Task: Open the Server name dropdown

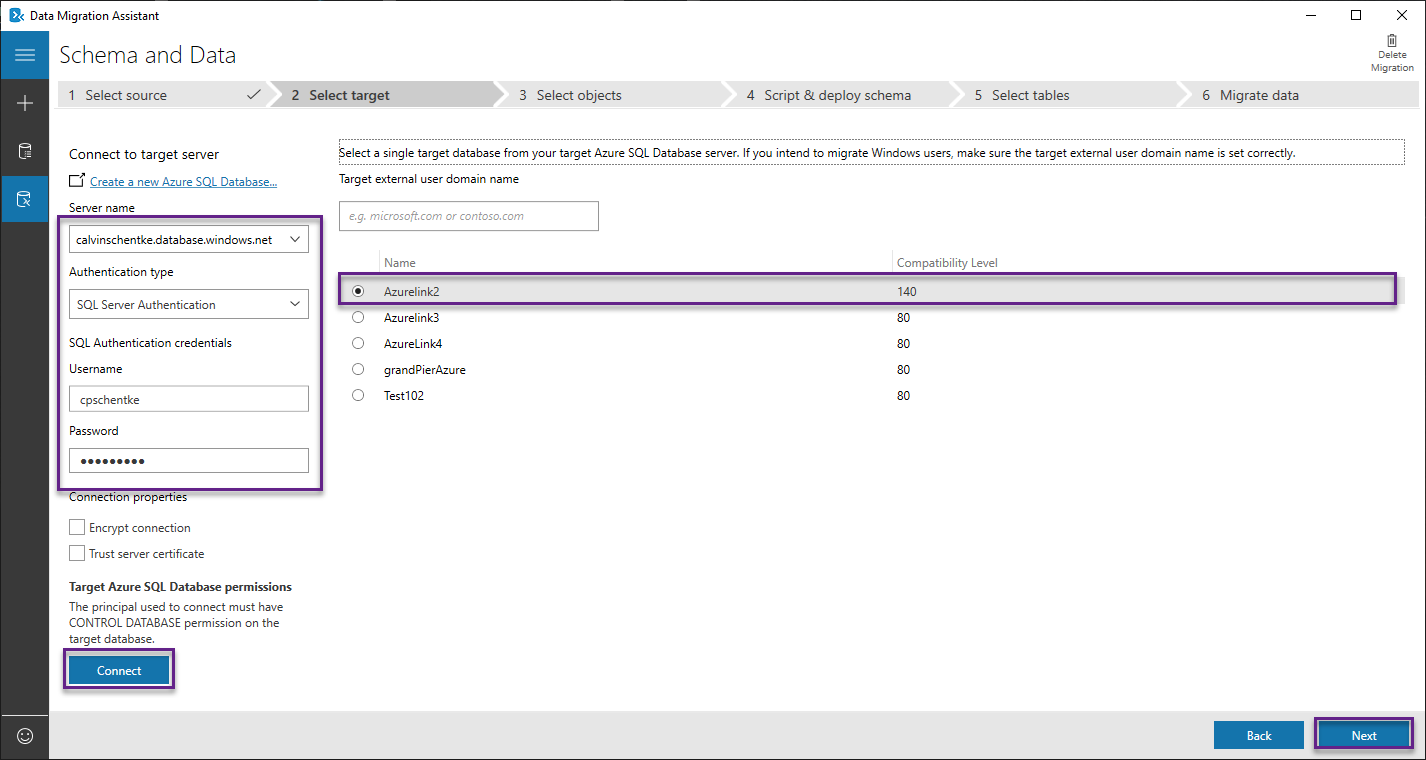Action: (189, 240)
